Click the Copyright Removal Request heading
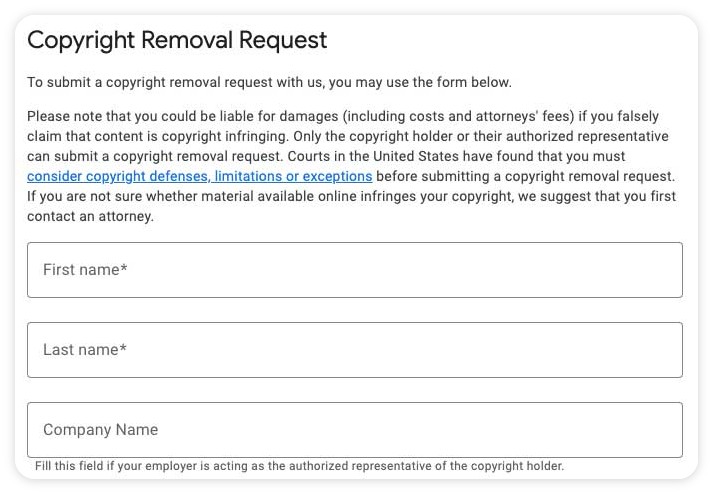Screen dimensions: 712x492 point(177,41)
